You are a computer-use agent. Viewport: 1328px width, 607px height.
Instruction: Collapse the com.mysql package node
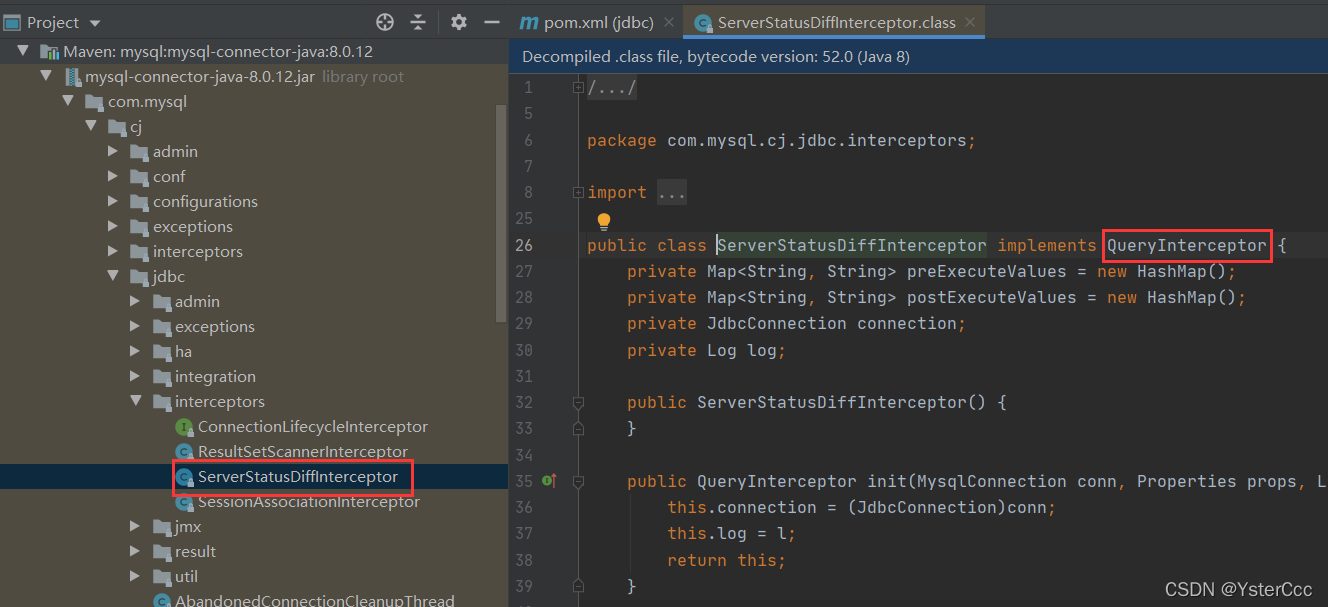(x=68, y=101)
